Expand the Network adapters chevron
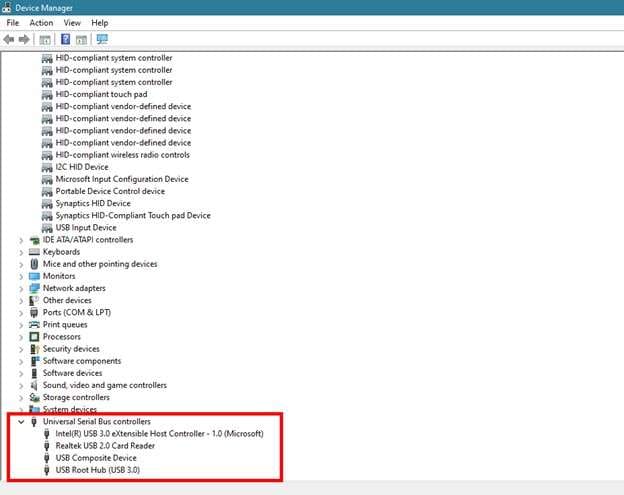 coord(21,289)
